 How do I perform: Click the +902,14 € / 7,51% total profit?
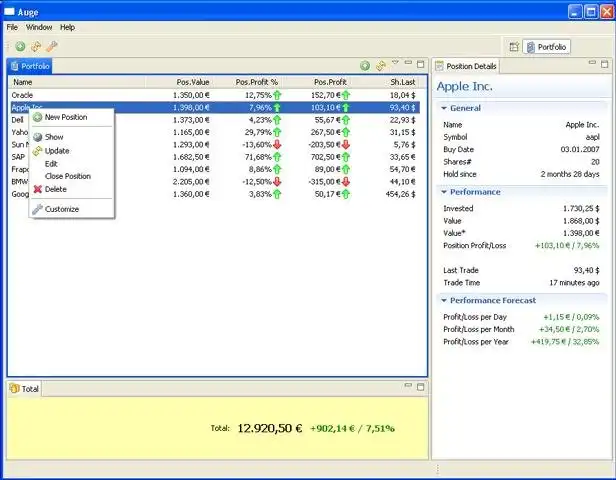(x=352, y=429)
